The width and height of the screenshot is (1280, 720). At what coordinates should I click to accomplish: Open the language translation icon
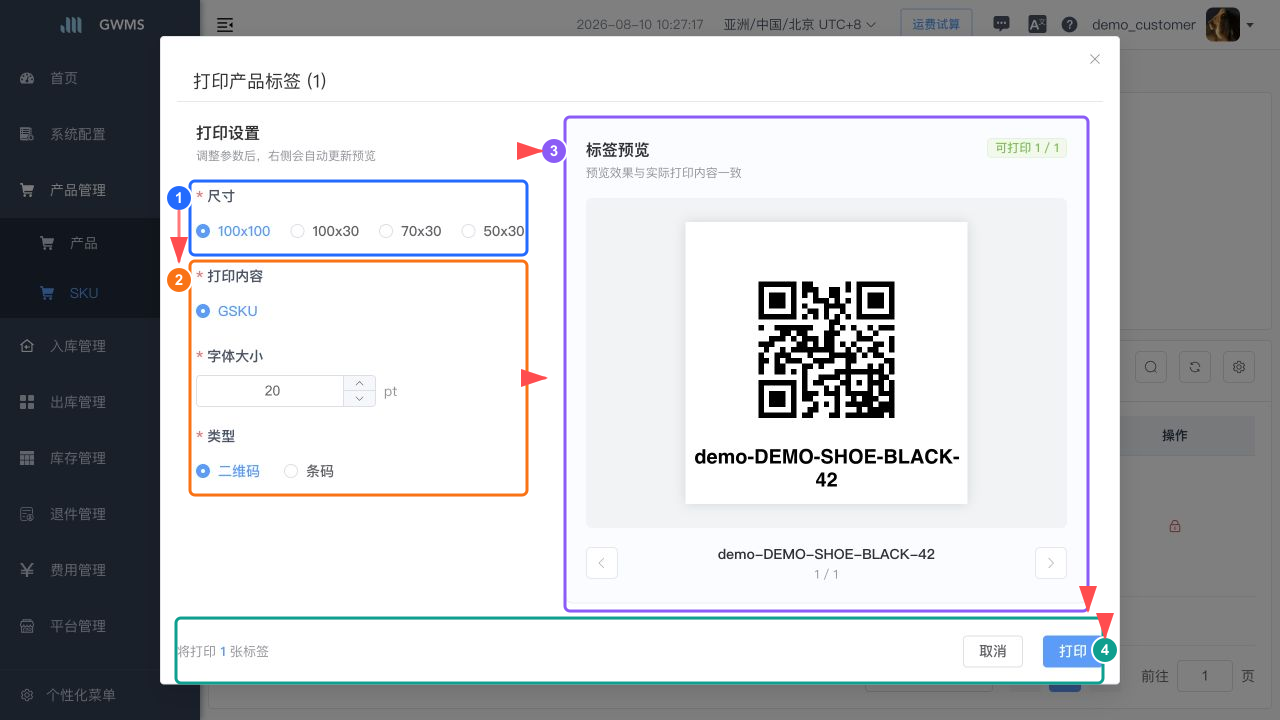click(1037, 24)
